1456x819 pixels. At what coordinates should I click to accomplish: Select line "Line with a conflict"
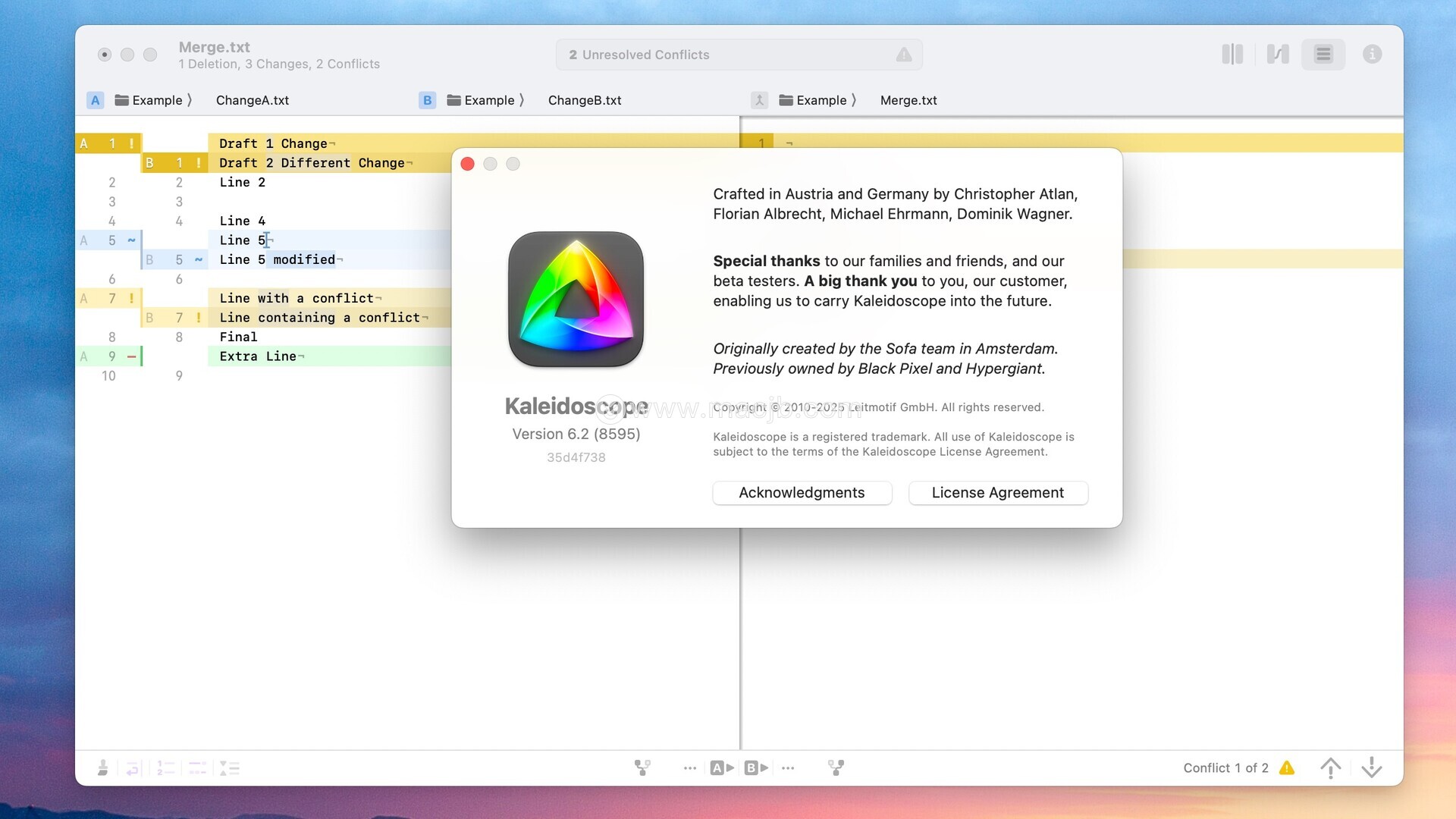point(297,299)
